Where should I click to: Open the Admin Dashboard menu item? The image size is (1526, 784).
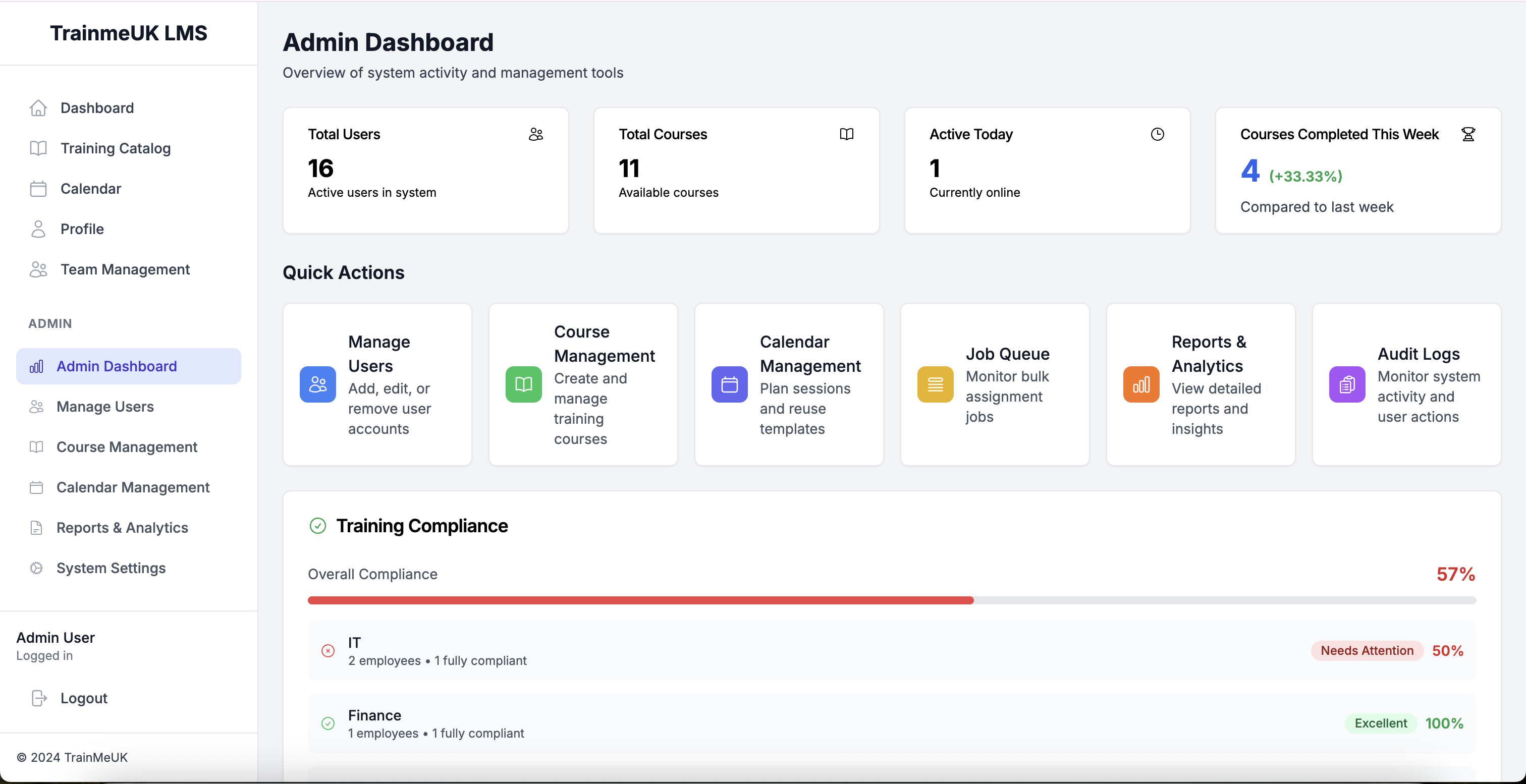[x=116, y=366]
